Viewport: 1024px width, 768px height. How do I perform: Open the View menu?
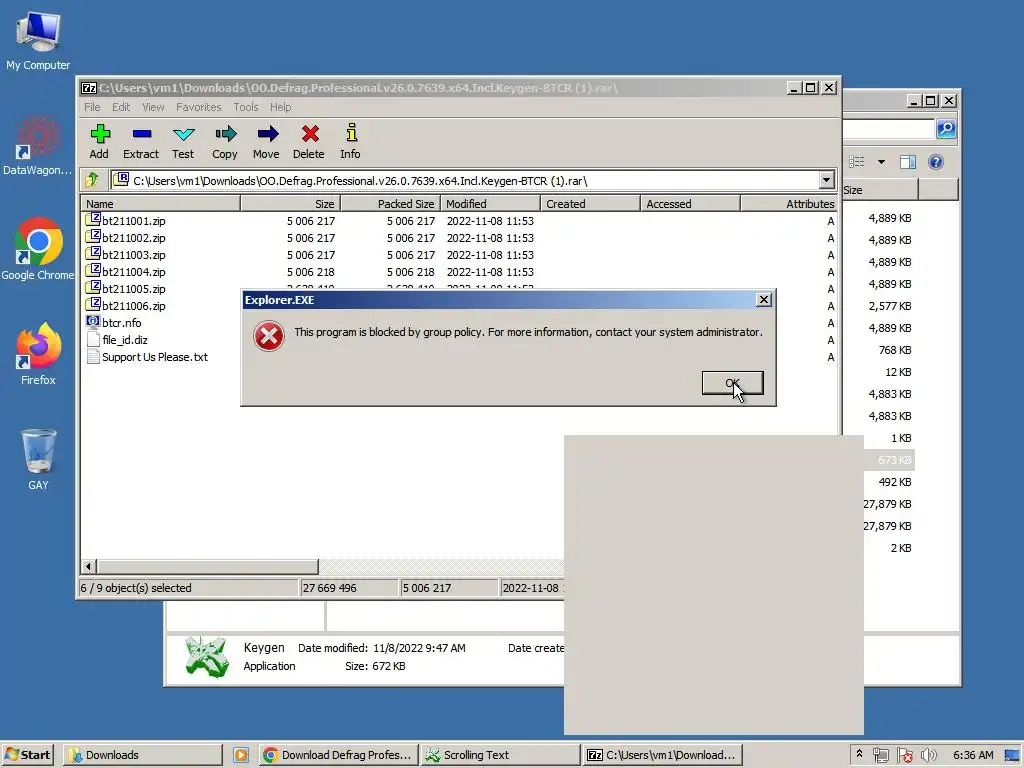pos(153,107)
